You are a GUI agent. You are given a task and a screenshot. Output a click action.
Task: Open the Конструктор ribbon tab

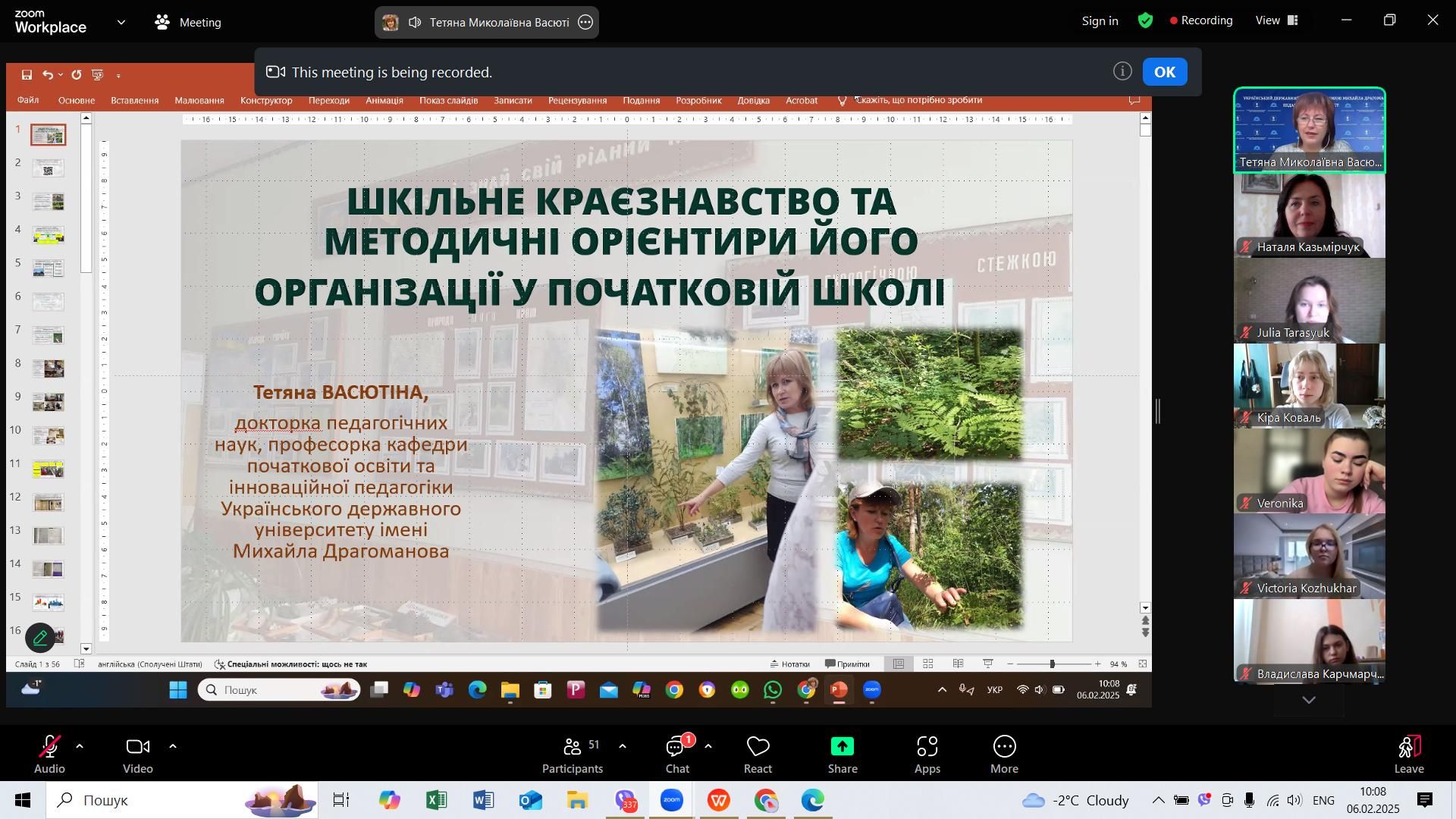tap(266, 101)
